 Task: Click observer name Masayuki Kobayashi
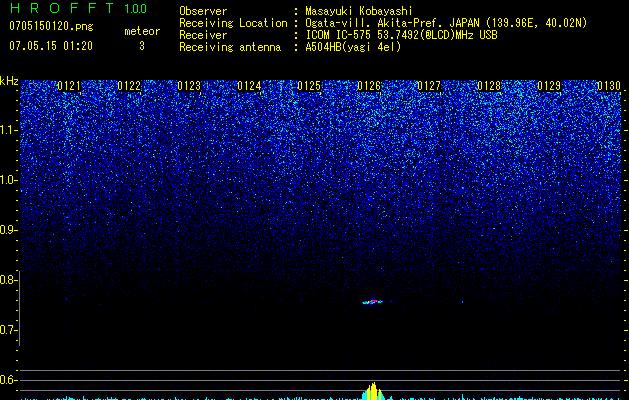359,11
